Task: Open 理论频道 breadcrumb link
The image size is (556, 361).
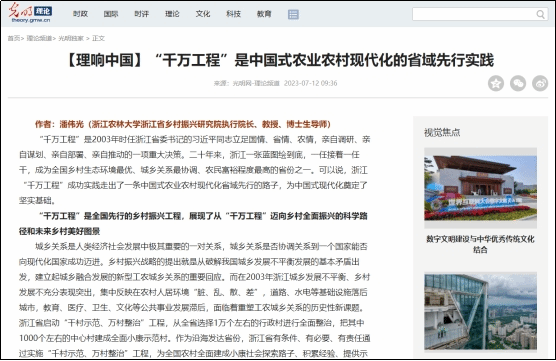Action: click(x=39, y=38)
